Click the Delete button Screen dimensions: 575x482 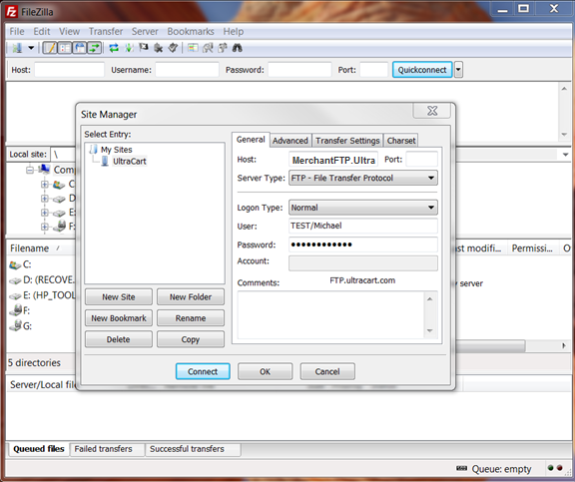pyautogui.click(x=119, y=339)
